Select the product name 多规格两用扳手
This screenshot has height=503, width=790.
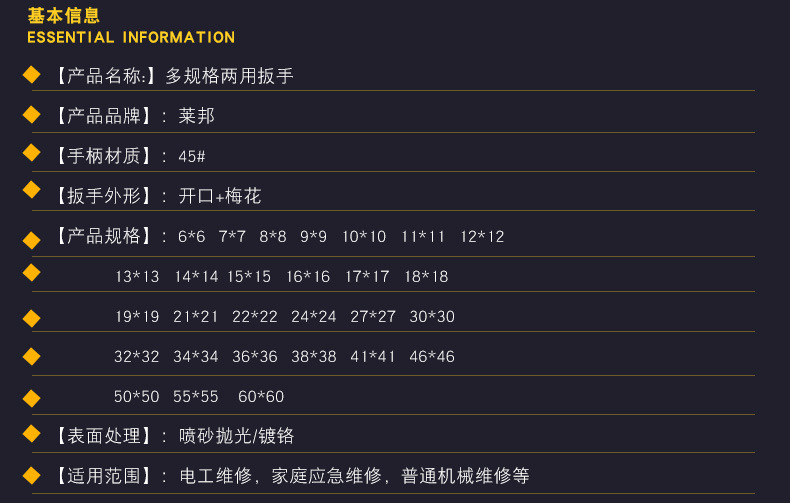[229, 76]
